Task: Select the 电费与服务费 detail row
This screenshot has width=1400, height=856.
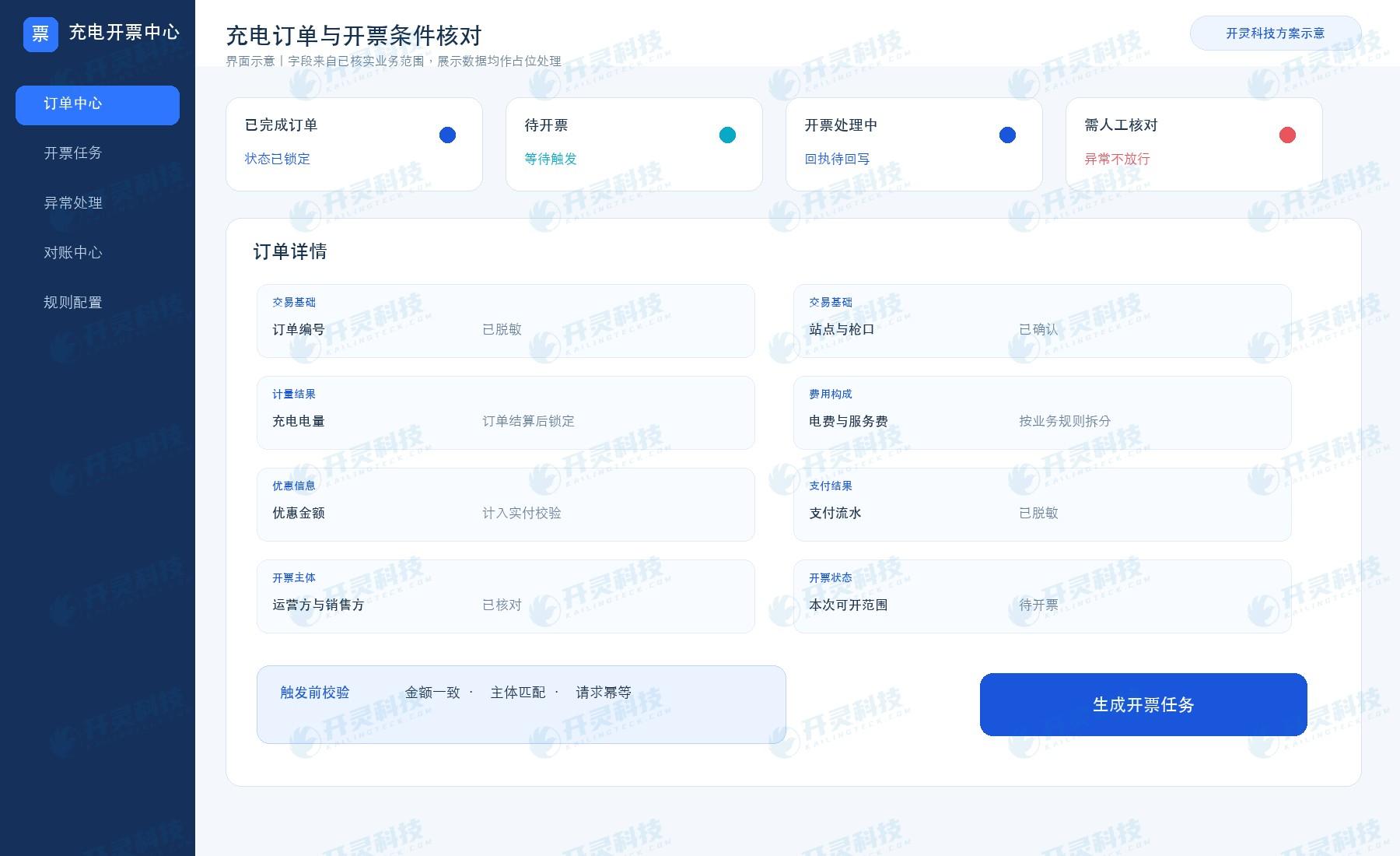Action: [x=1042, y=412]
